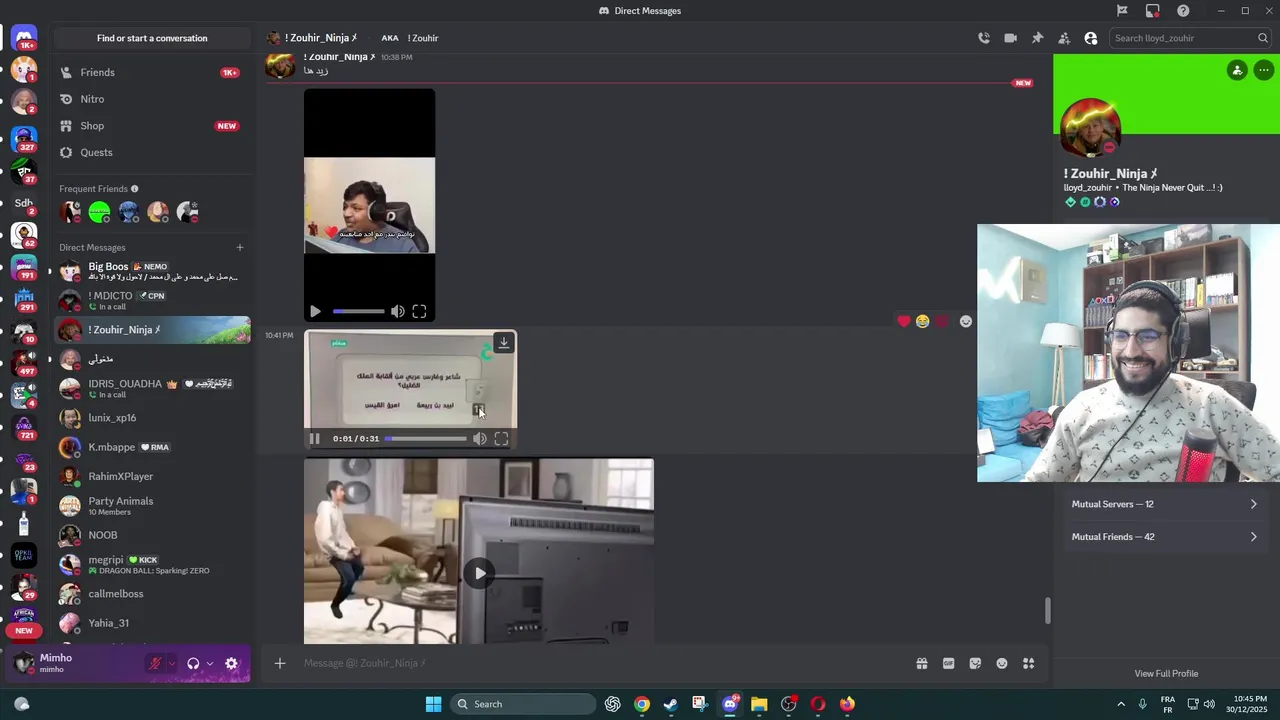This screenshot has height=720, width=1280.
Task: Play the living room video
Action: tap(480, 573)
